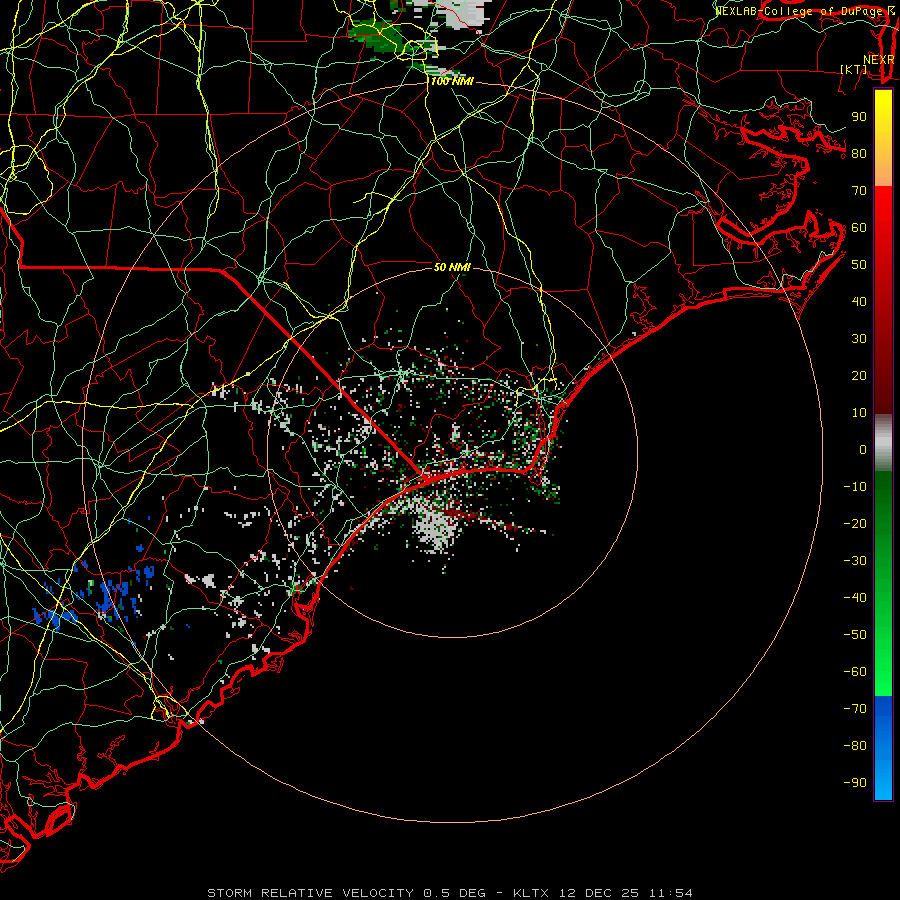Image resolution: width=900 pixels, height=900 pixels.
Task: Select the 20 value on velocity scale
Action: 859,376
